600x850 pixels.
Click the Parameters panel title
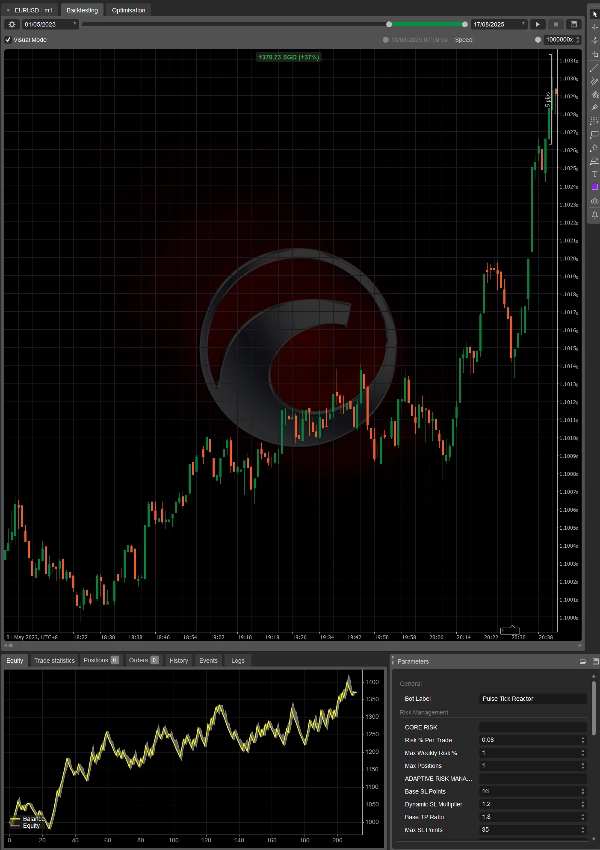pos(413,661)
